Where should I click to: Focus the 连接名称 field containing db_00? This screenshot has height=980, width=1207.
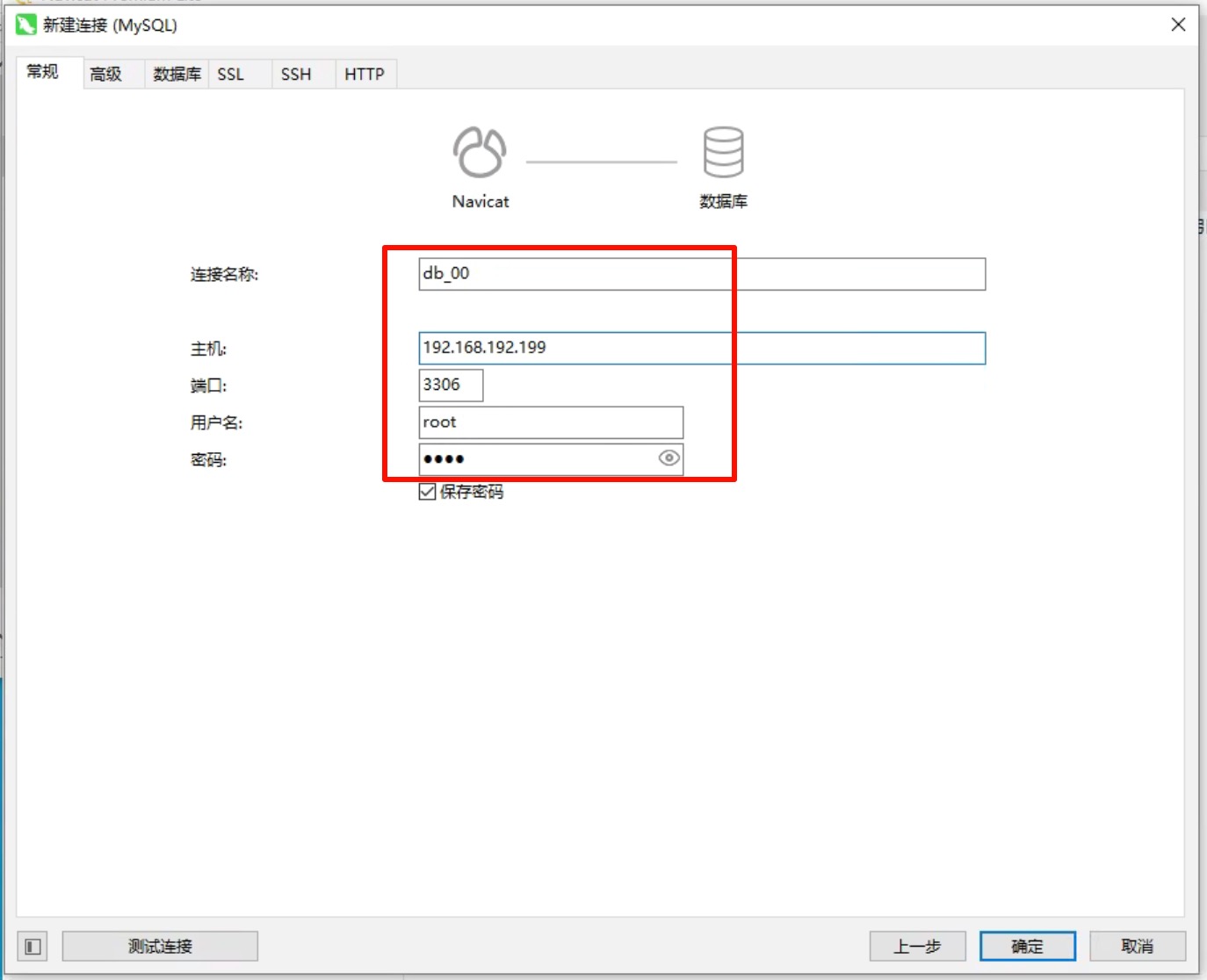[701, 274]
